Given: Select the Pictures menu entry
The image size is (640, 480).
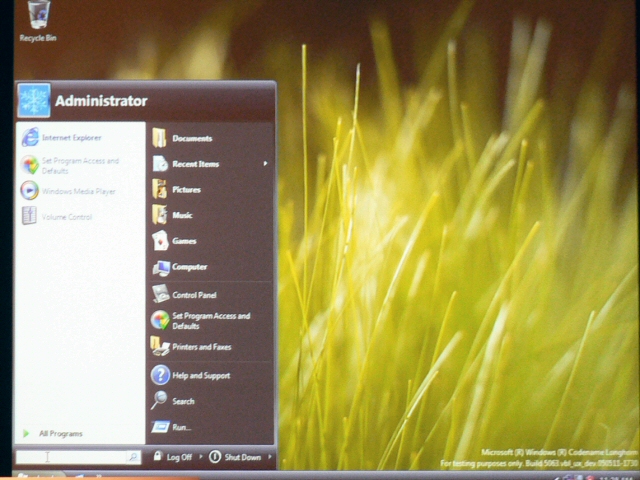Looking at the screenshot, I should (187, 189).
